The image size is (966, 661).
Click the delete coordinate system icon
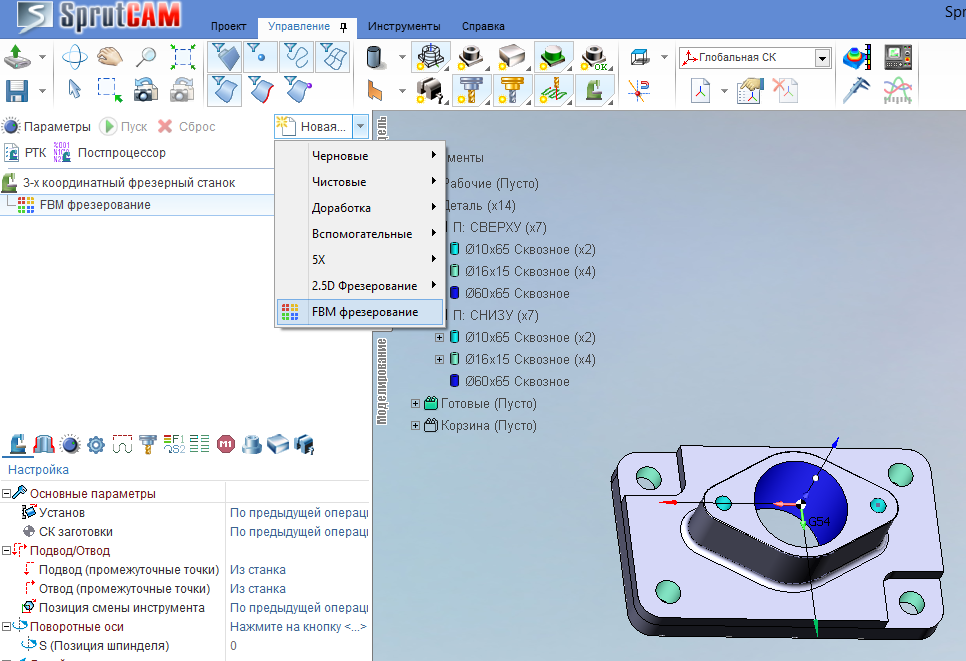point(785,91)
